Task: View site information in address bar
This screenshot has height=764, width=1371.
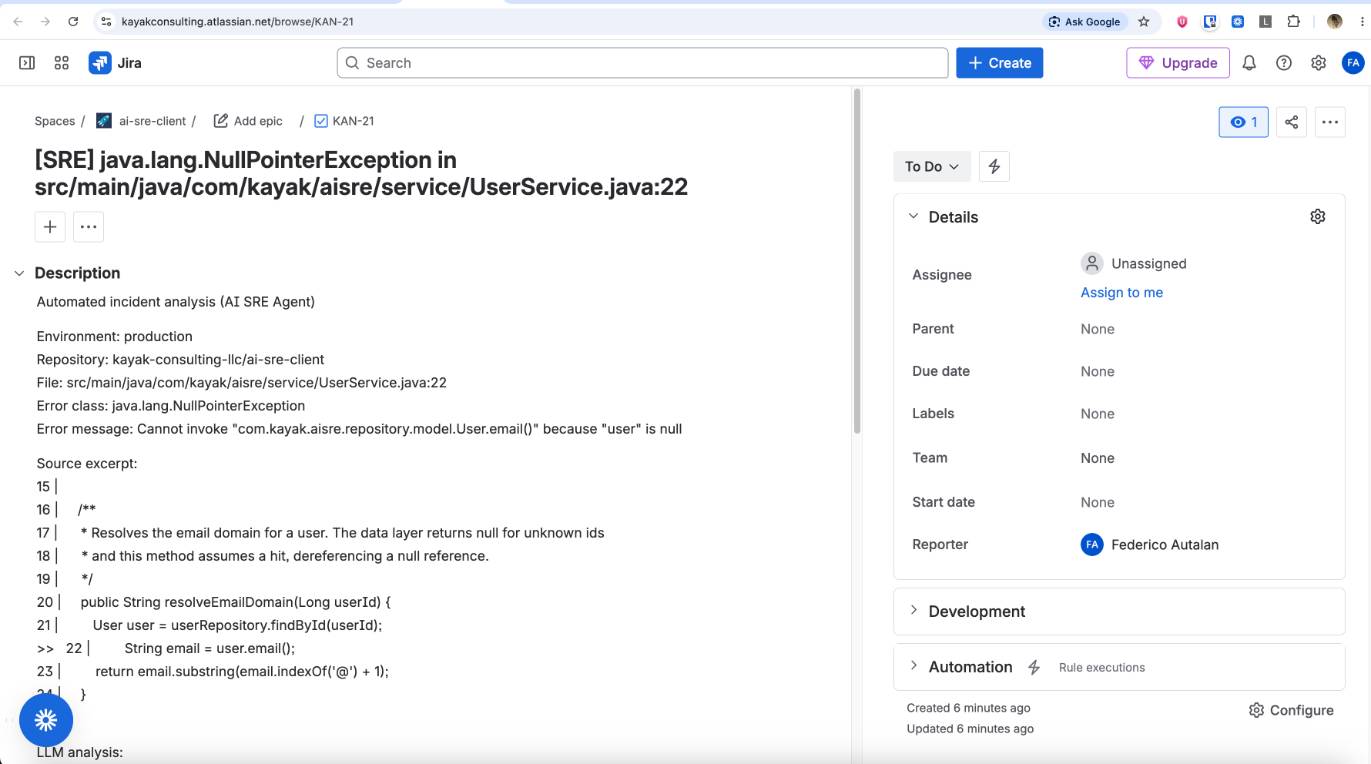Action: coord(106,21)
